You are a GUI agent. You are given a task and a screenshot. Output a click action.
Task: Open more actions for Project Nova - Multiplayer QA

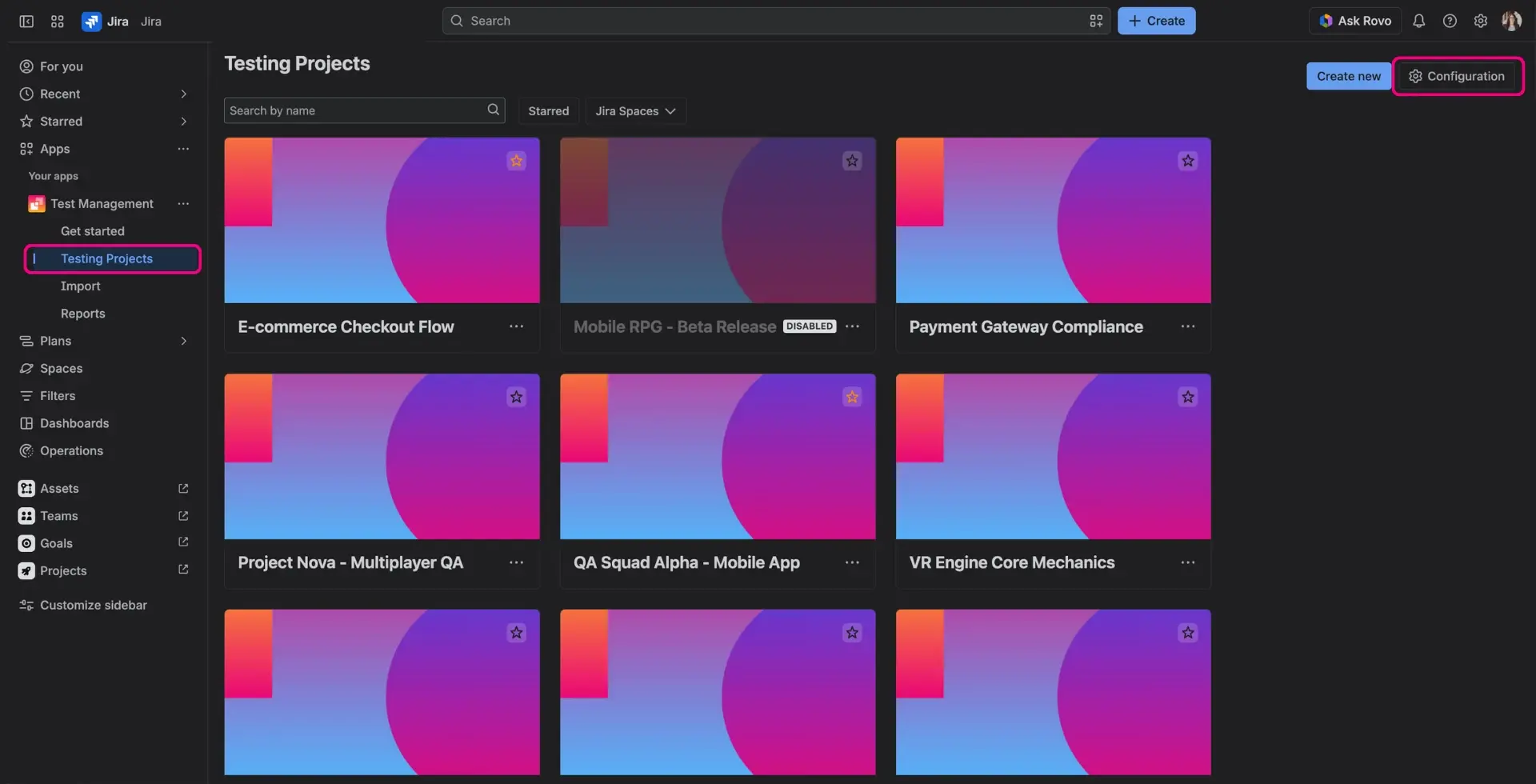pyautogui.click(x=517, y=562)
